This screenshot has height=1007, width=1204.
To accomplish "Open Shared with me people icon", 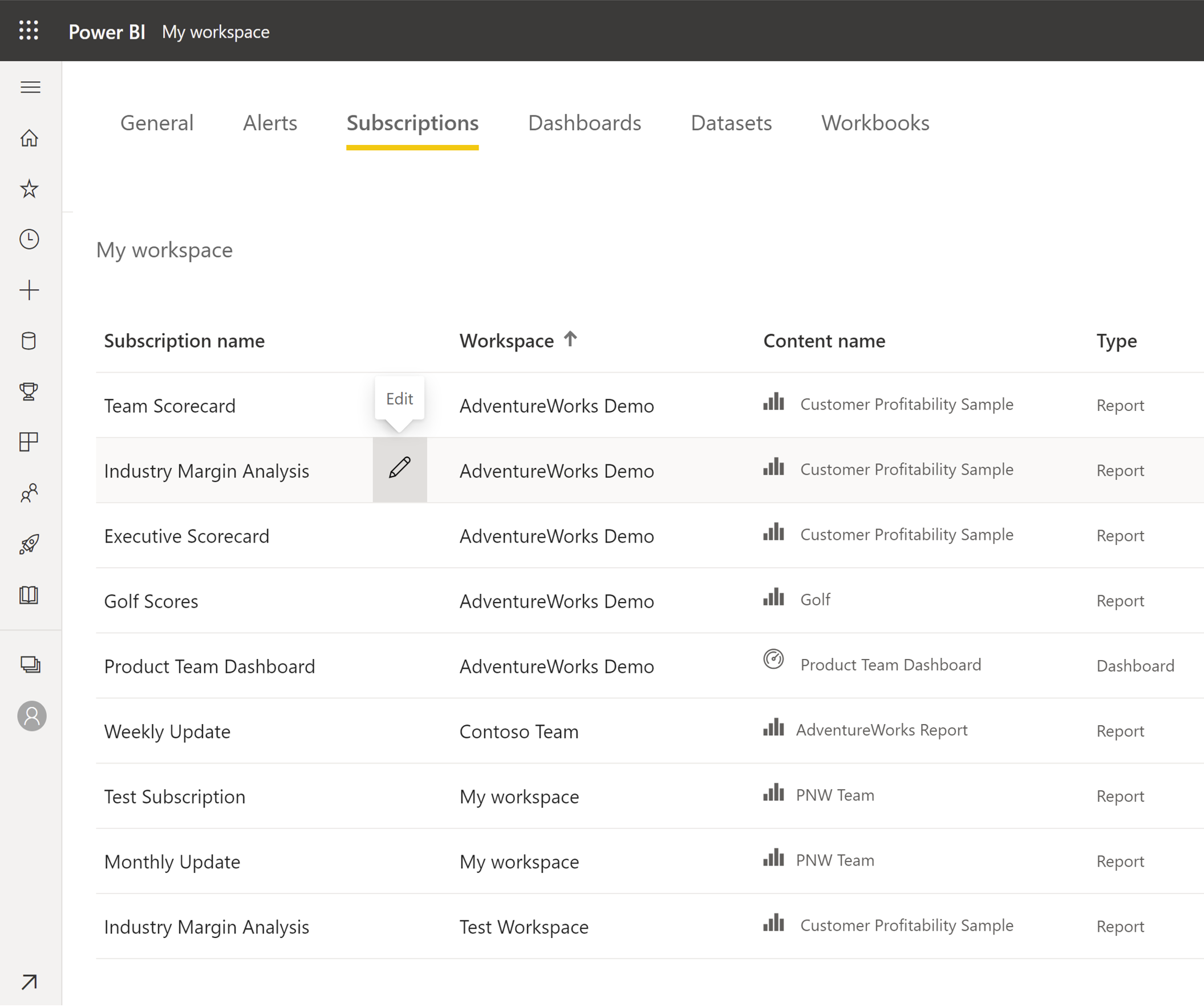I will pos(29,493).
